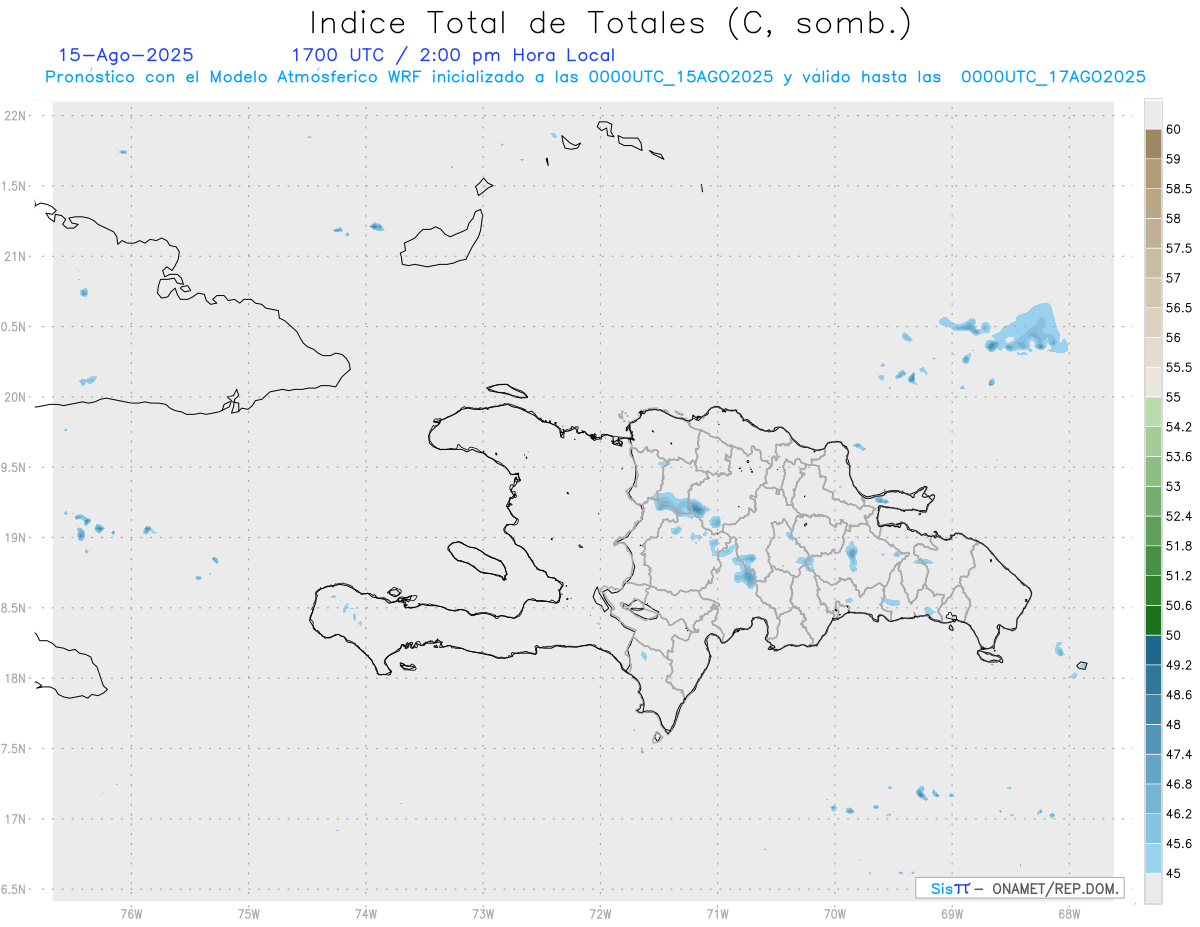Click the beige swatch between 55 and 55.5
The image size is (1200, 927).
point(1152,382)
